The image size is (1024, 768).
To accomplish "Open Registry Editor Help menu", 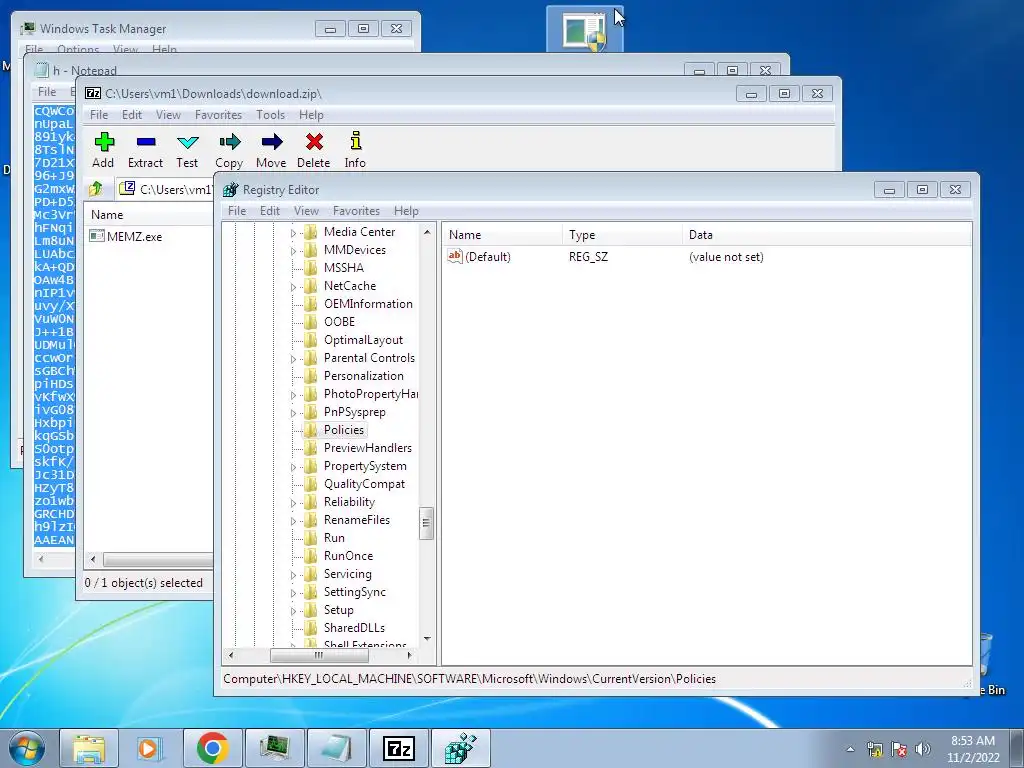I will coord(406,211).
